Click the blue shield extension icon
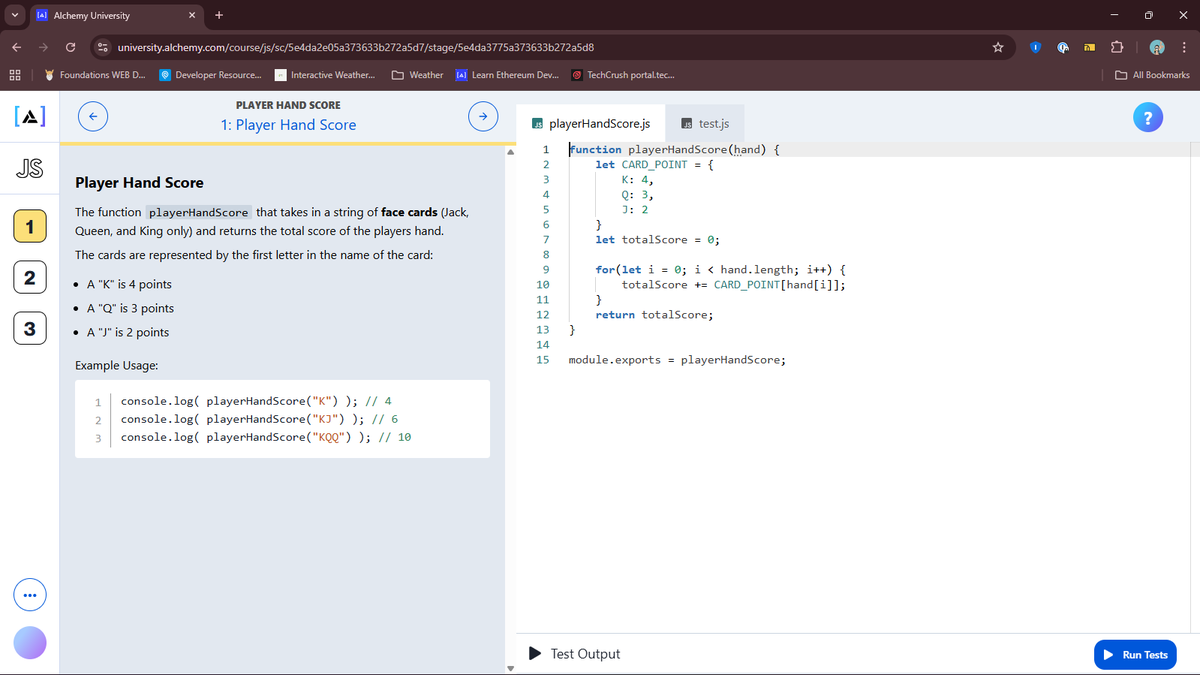Viewport: 1200px width, 675px height. pos(1035,47)
